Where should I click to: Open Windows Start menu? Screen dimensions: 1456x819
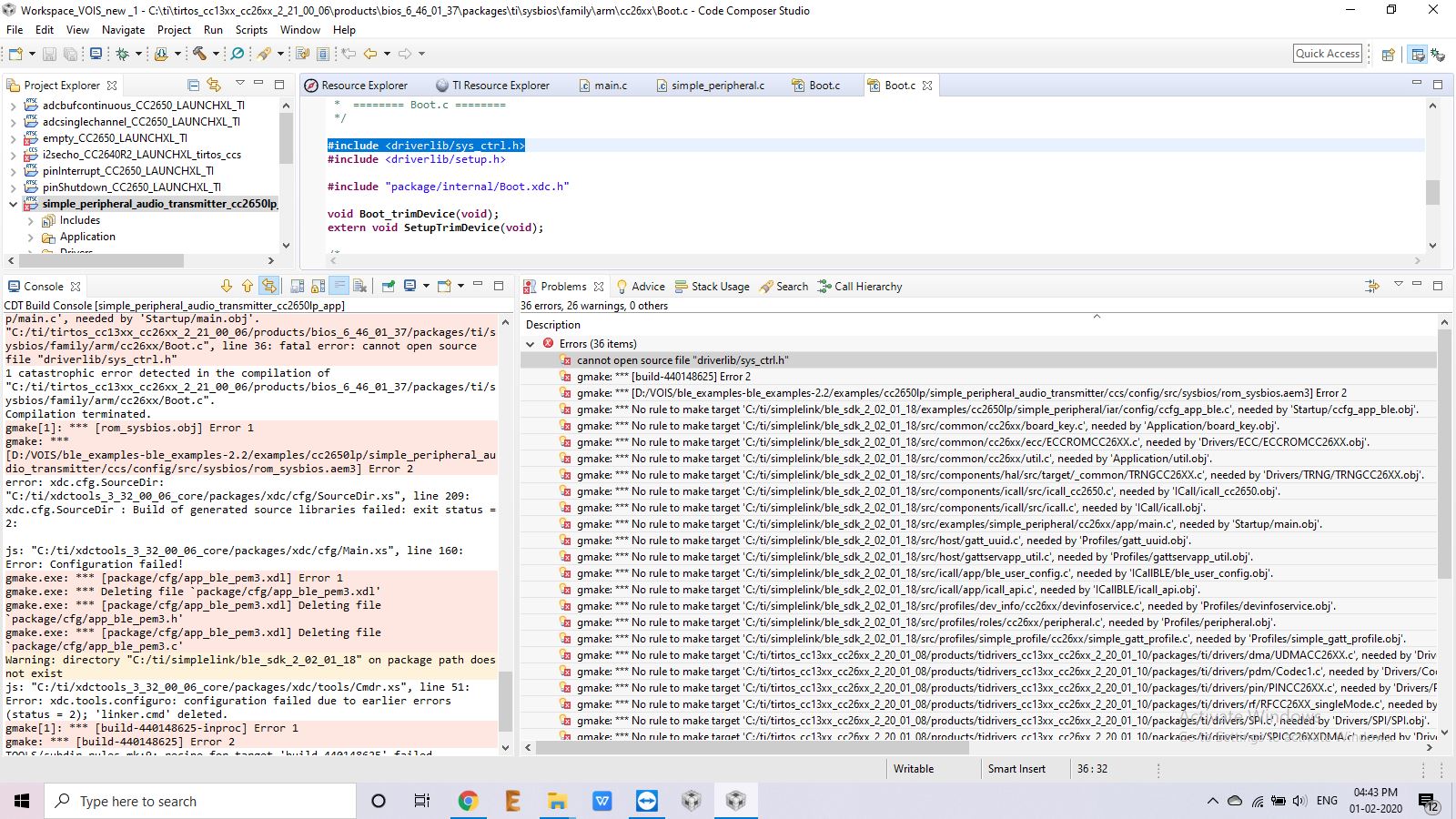pos(22,801)
